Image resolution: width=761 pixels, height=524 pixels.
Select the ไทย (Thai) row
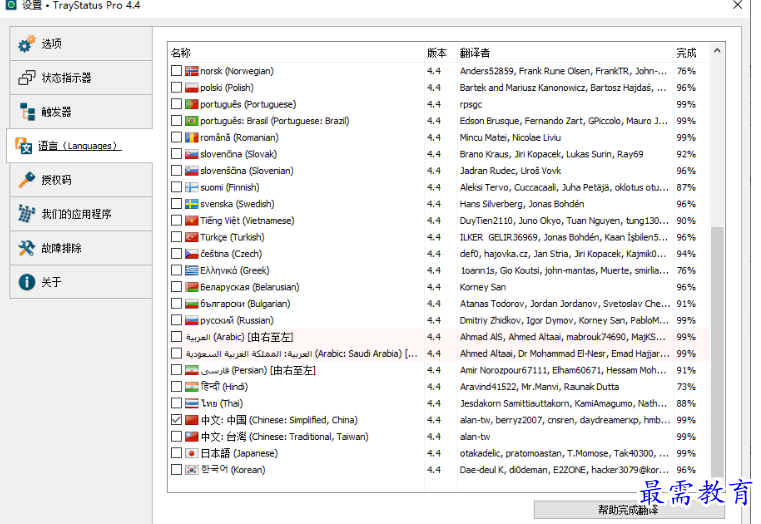point(438,403)
